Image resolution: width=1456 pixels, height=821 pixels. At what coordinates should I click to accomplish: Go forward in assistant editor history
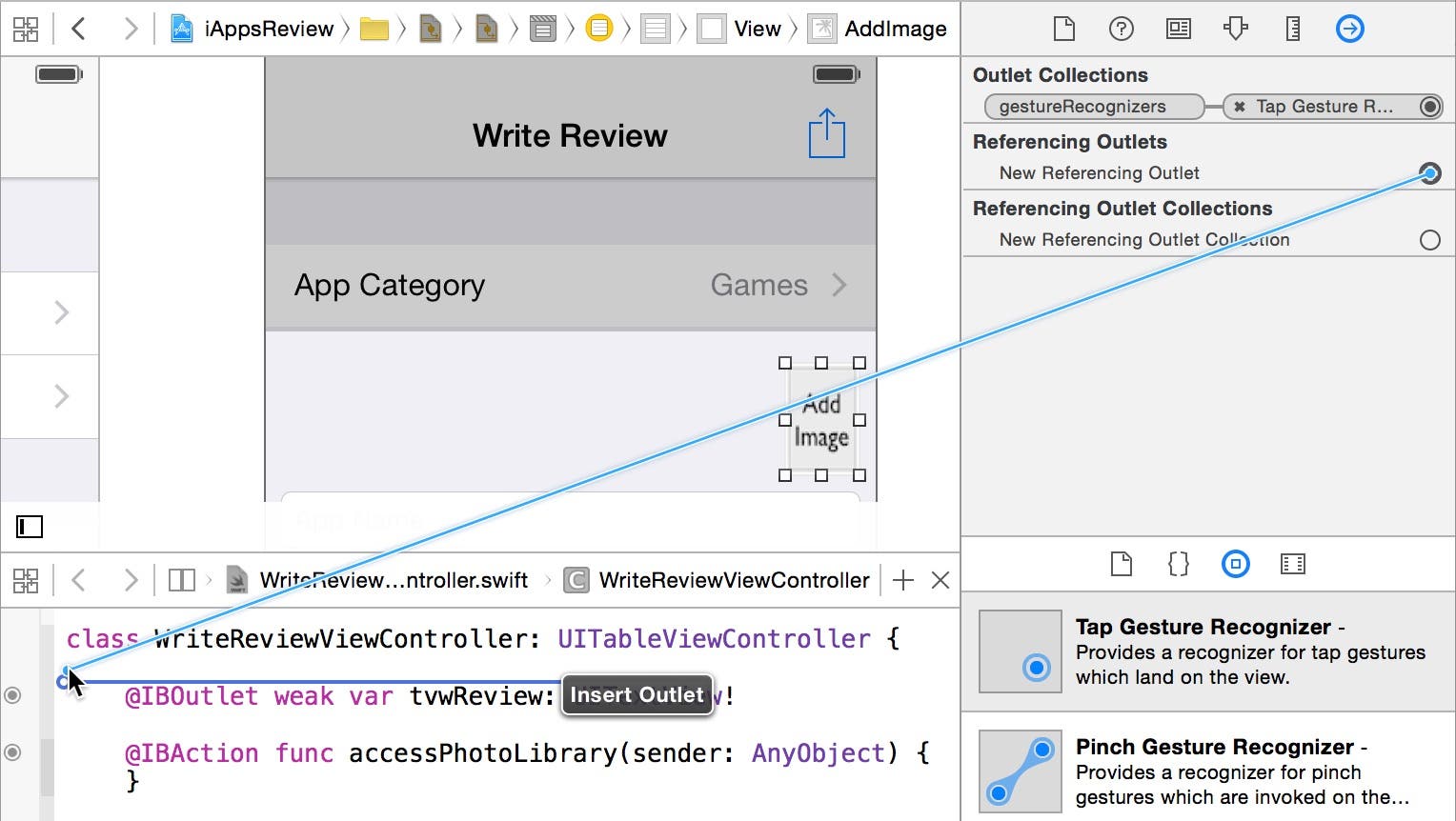131,580
